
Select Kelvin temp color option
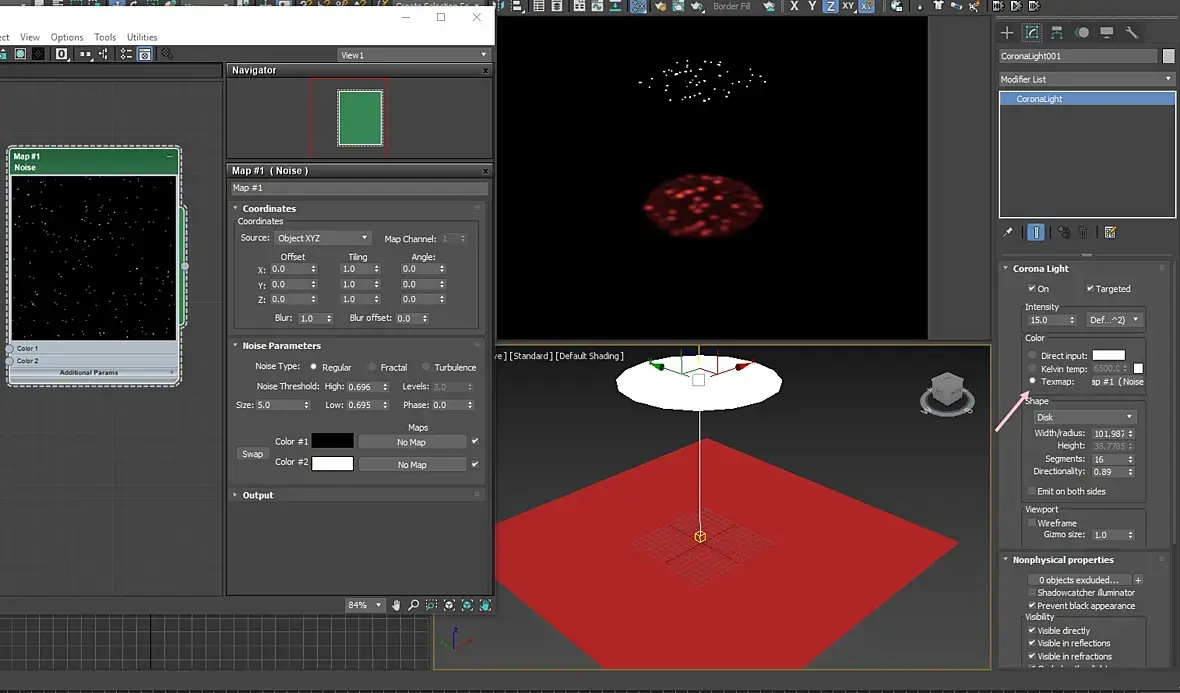point(1032,369)
